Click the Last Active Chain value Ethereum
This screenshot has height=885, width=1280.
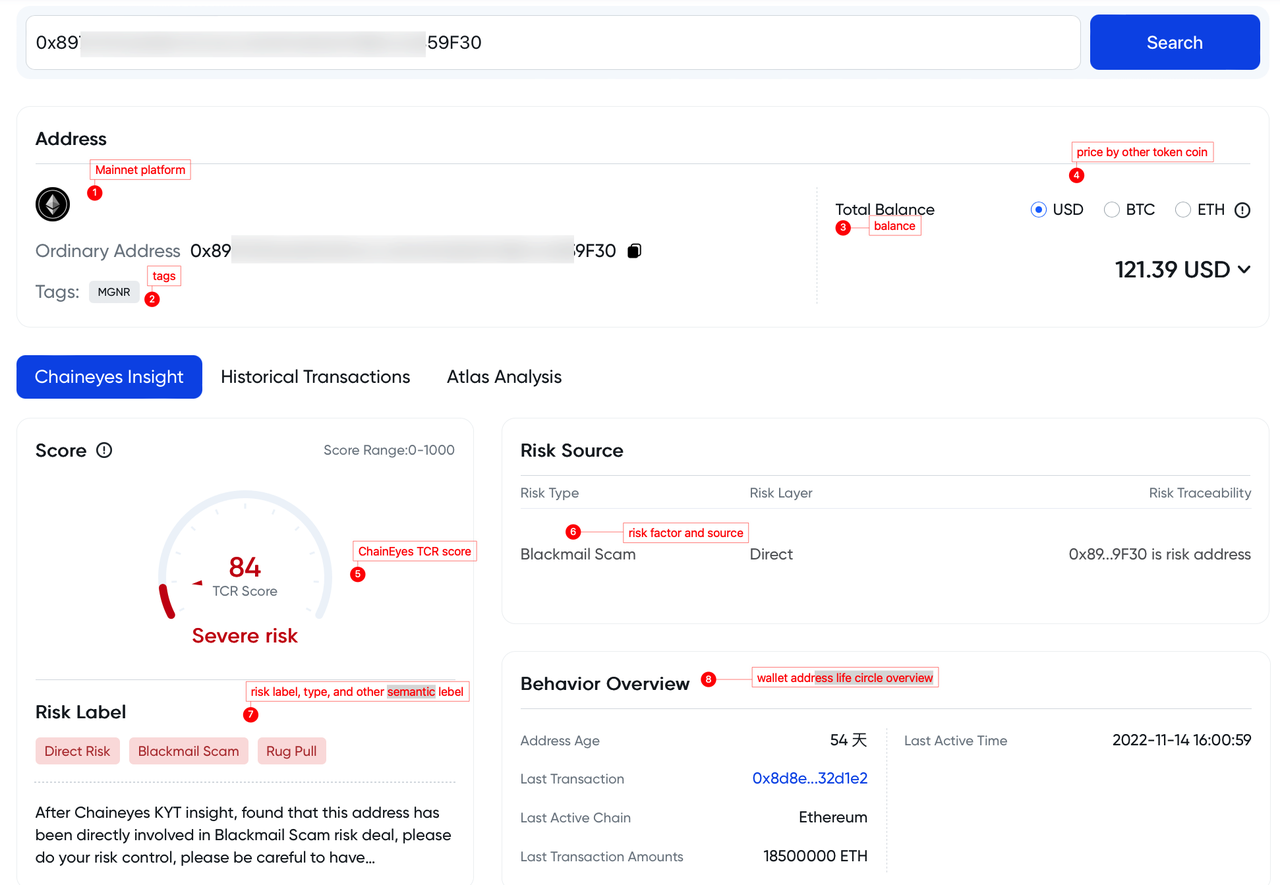(x=833, y=817)
